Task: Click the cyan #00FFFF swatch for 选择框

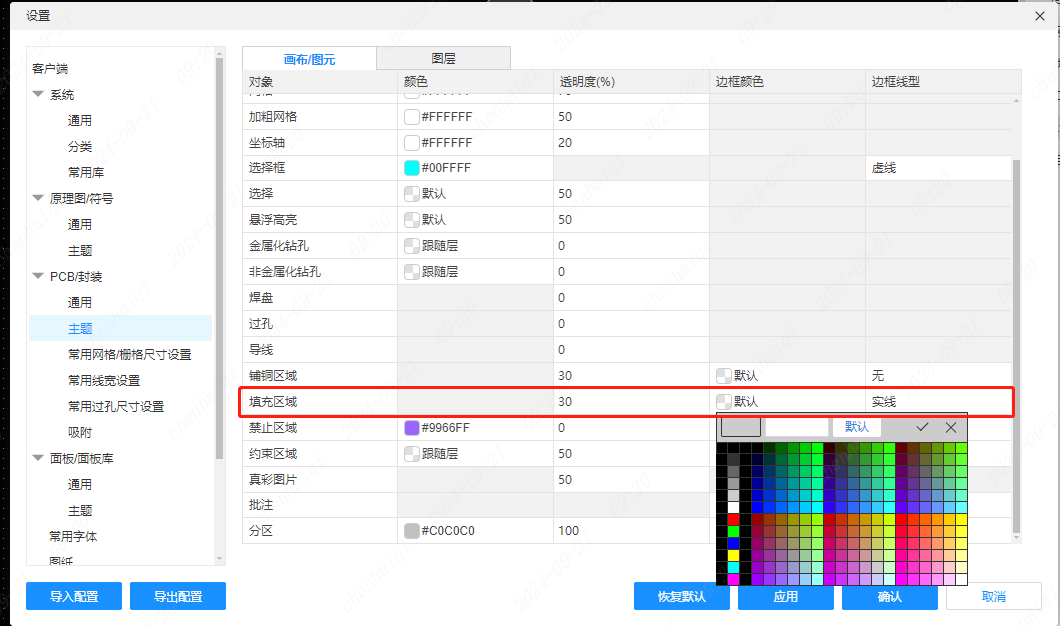Action: click(x=412, y=168)
